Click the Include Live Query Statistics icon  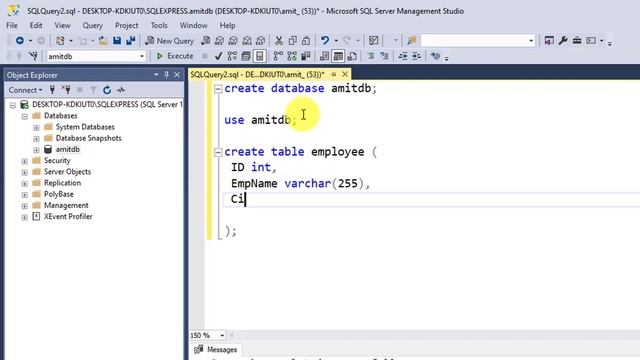[292, 56]
